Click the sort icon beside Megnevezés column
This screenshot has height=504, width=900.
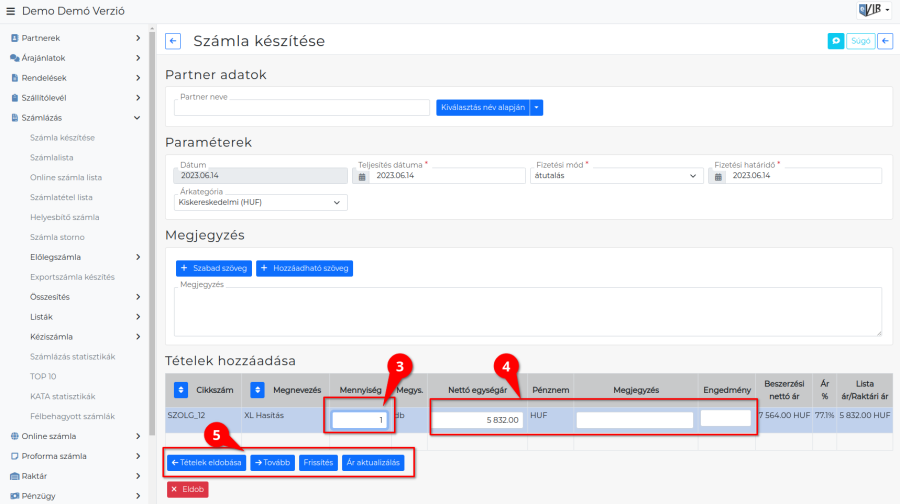(x=257, y=389)
